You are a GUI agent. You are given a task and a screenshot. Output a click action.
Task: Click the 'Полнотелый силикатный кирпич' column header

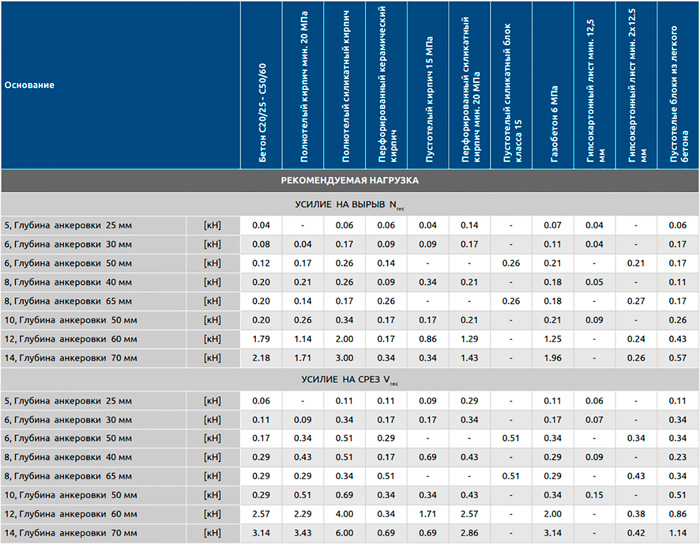point(346,85)
